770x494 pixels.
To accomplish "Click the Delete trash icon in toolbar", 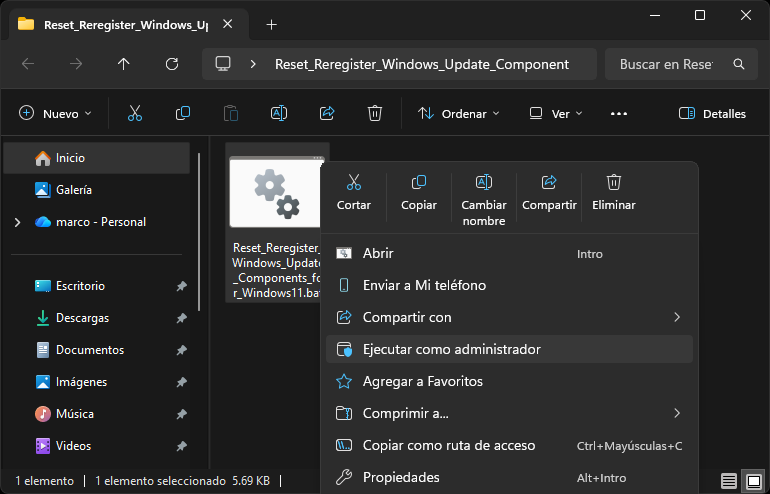I will [x=375, y=113].
